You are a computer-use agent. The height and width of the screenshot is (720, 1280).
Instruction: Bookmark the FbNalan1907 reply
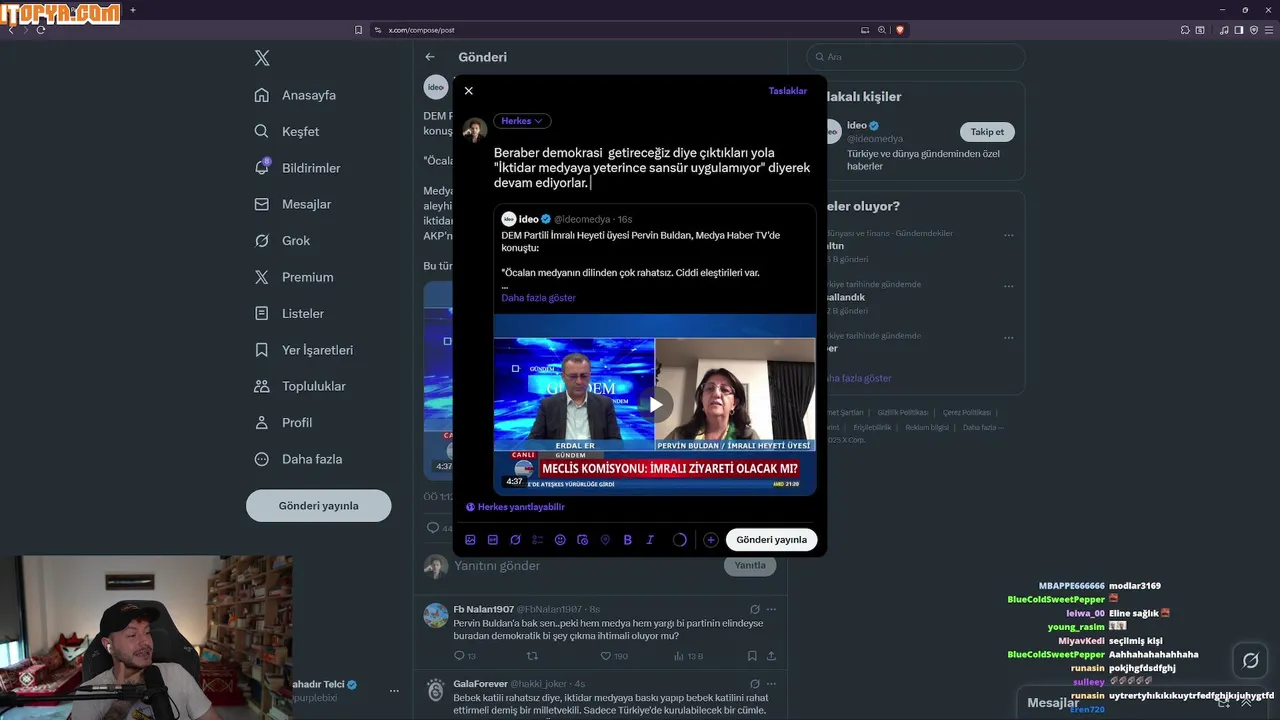click(752, 656)
